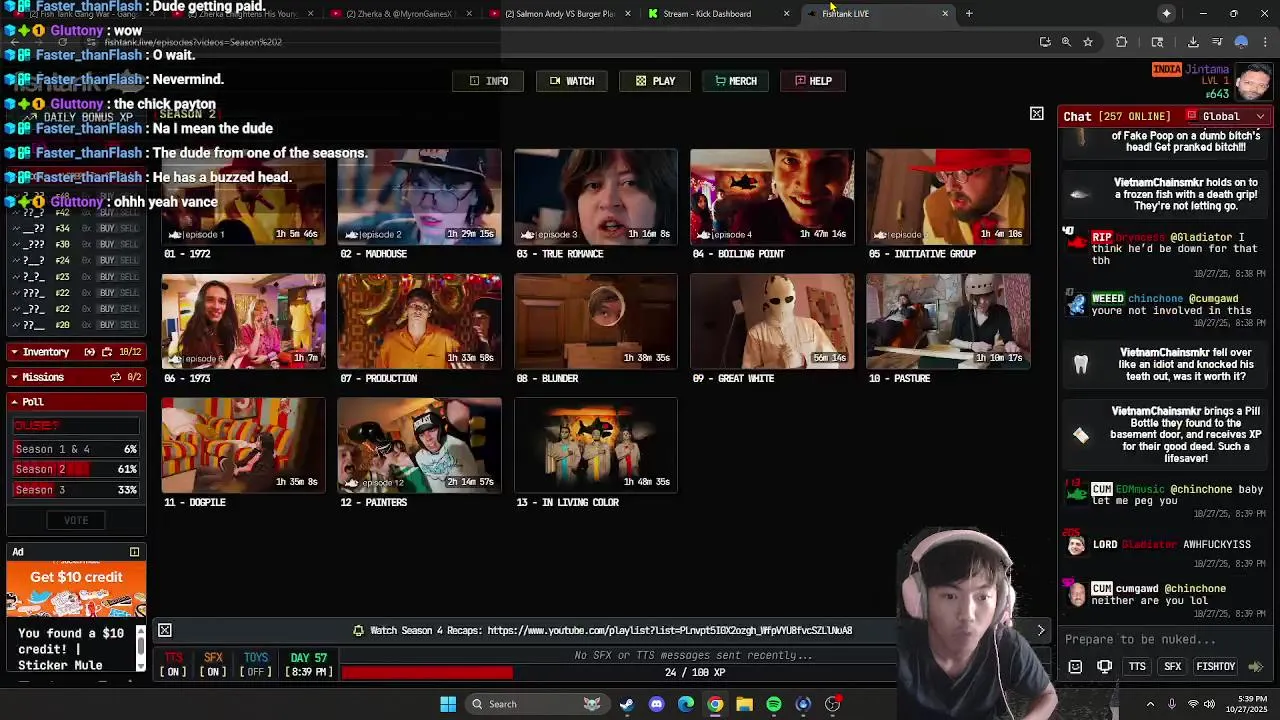Click FISHTOY button under chat input
This screenshot has height=720, width=1280.
(1216, 667)
